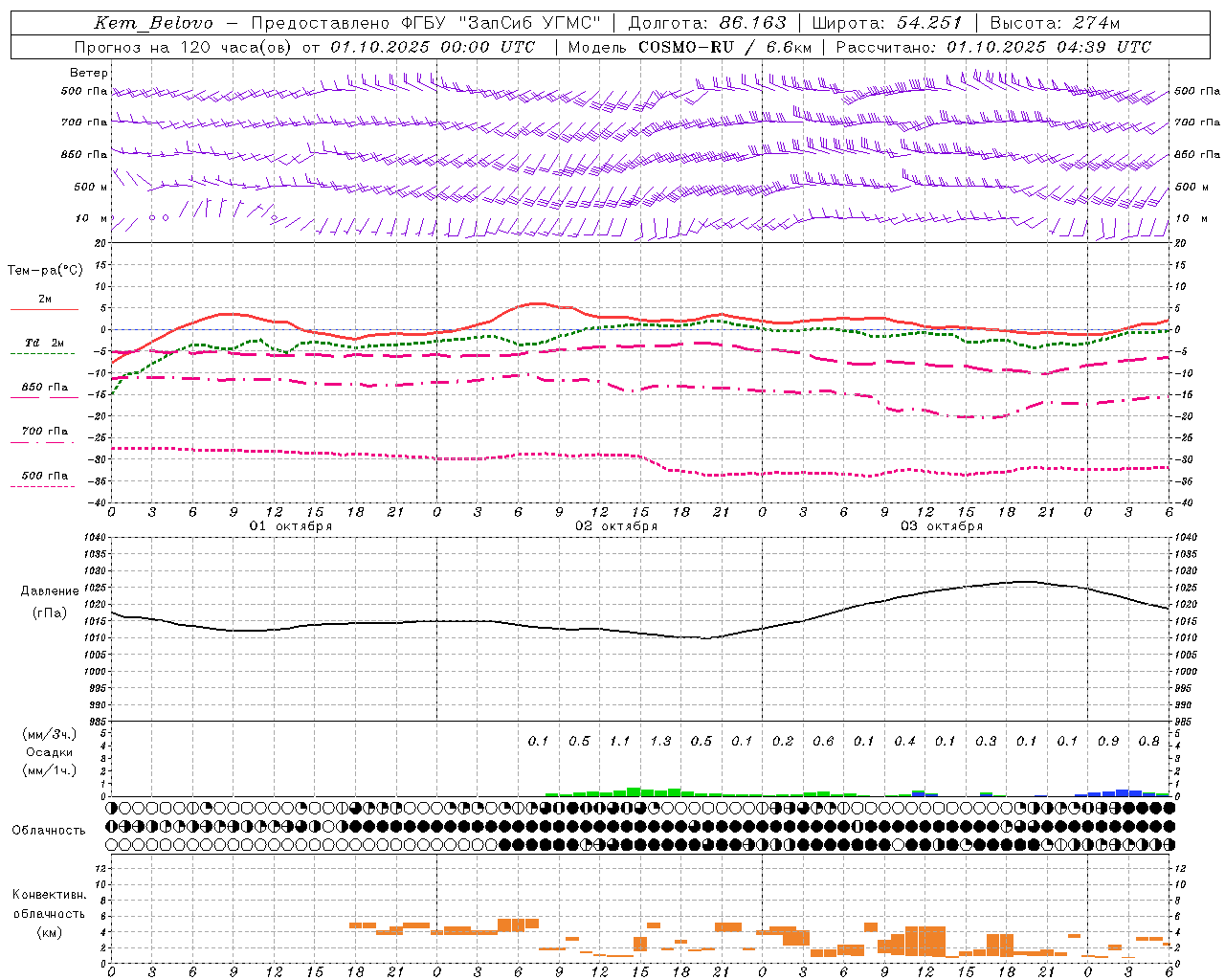Click the precipitation value 0.8
Image resolution: width=1225 pixels, height=980 pixels.
click(x=1149, y=742)
